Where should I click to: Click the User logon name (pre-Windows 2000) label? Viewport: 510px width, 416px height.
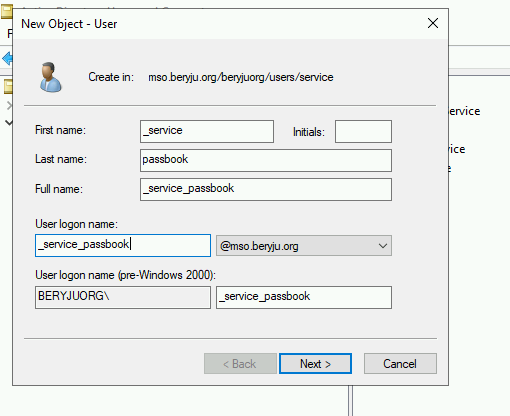pyautogui.click(x=125, y=275)
